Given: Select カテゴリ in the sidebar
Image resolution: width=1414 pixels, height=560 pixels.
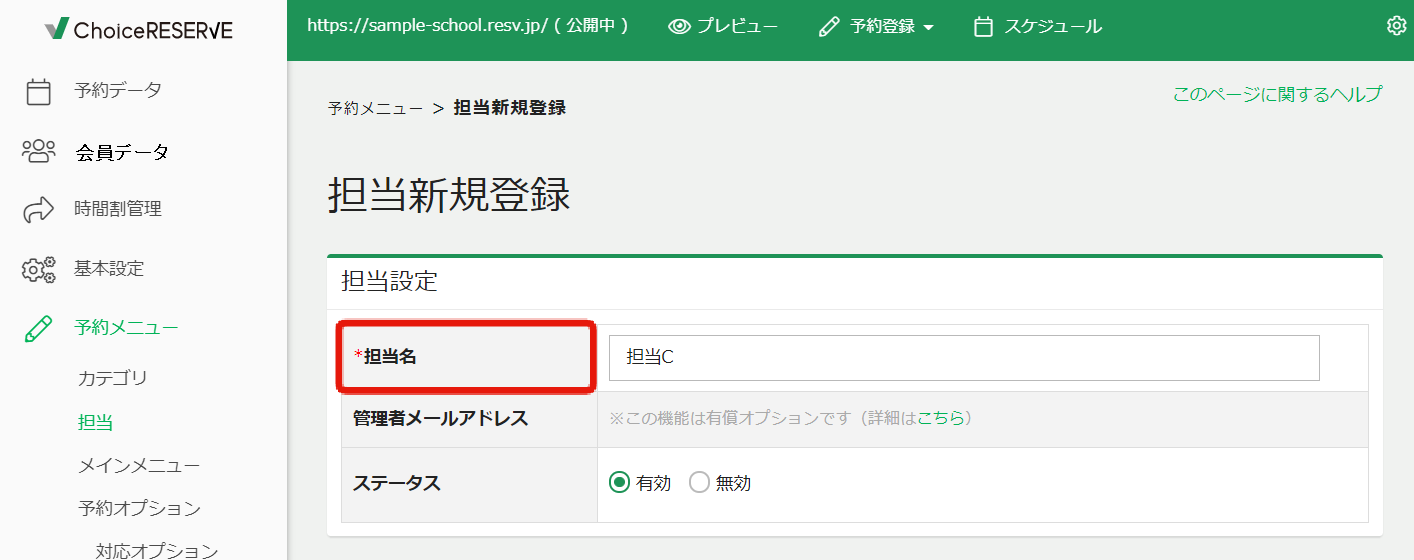Looking at the screenshot, I should (113, 378).
